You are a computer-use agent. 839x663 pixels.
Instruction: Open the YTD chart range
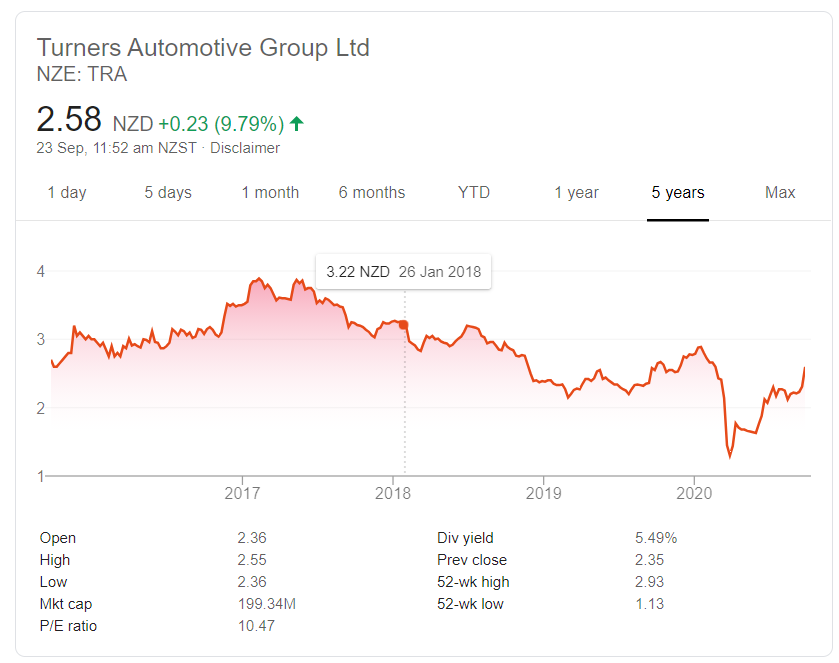474,192
